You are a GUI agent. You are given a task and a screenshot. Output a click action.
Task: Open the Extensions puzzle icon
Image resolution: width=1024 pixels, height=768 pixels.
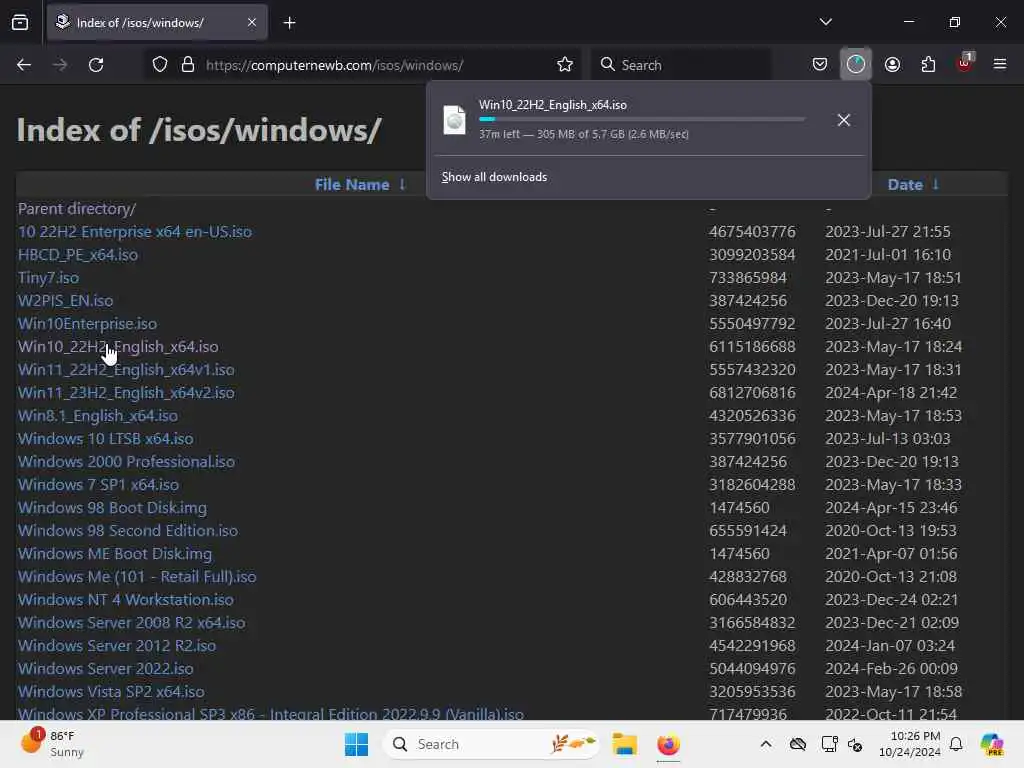pyautogui.click(x=928, y=65)
